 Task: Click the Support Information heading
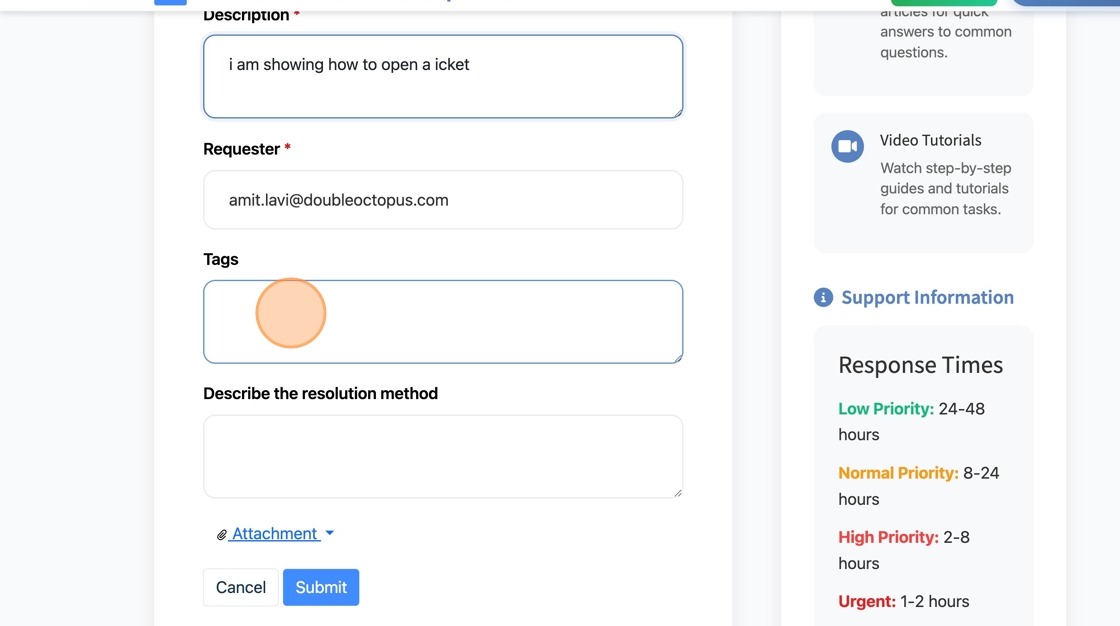927,297
